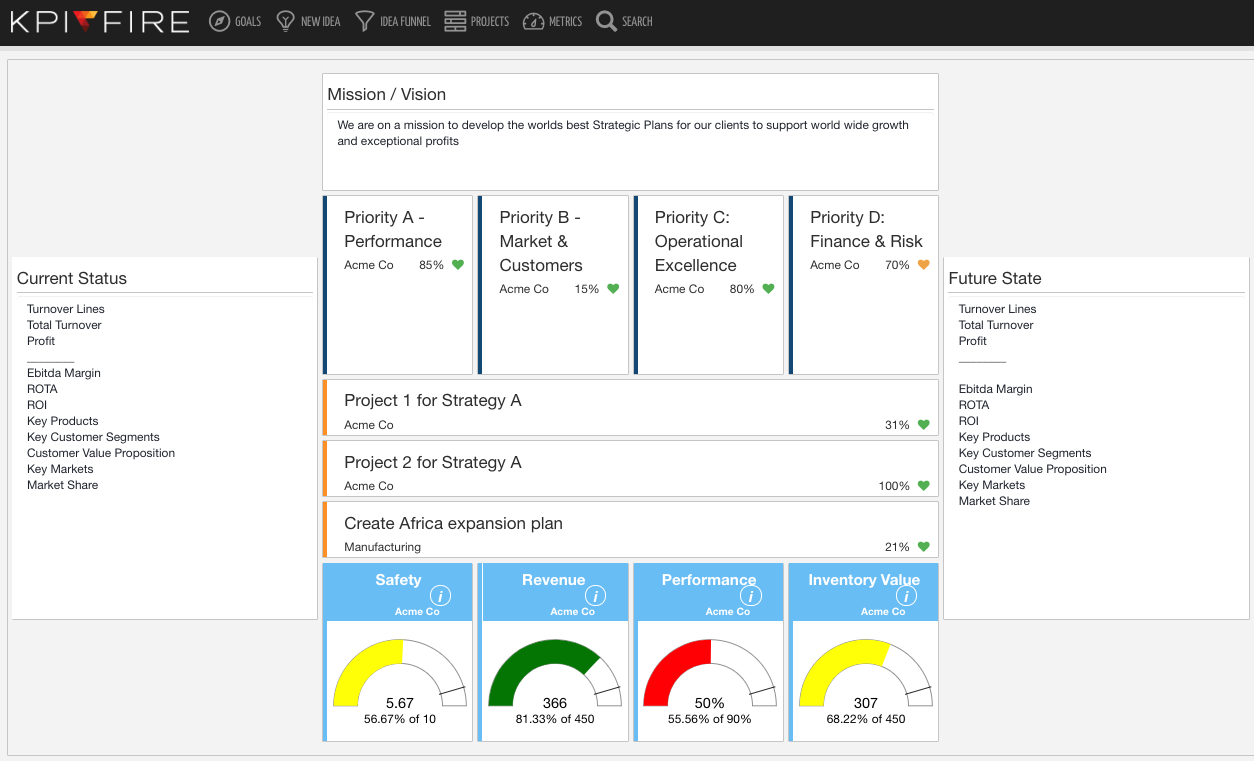Click green heart on Priority A card

coord(458,265)
